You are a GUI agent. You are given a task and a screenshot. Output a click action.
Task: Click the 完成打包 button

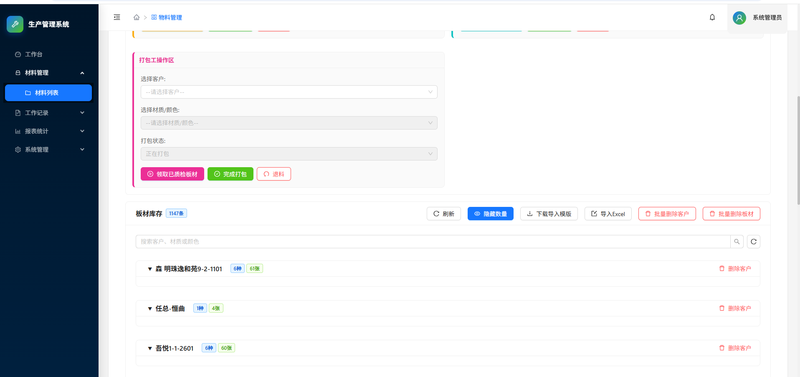tap(231, 174)
